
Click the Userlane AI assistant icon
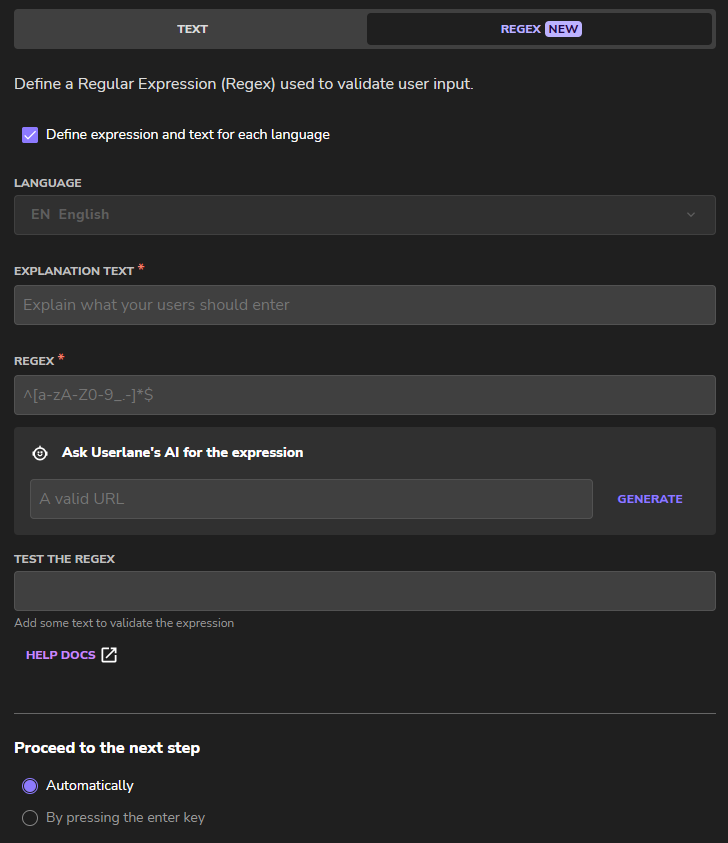(x=40, y=453)
